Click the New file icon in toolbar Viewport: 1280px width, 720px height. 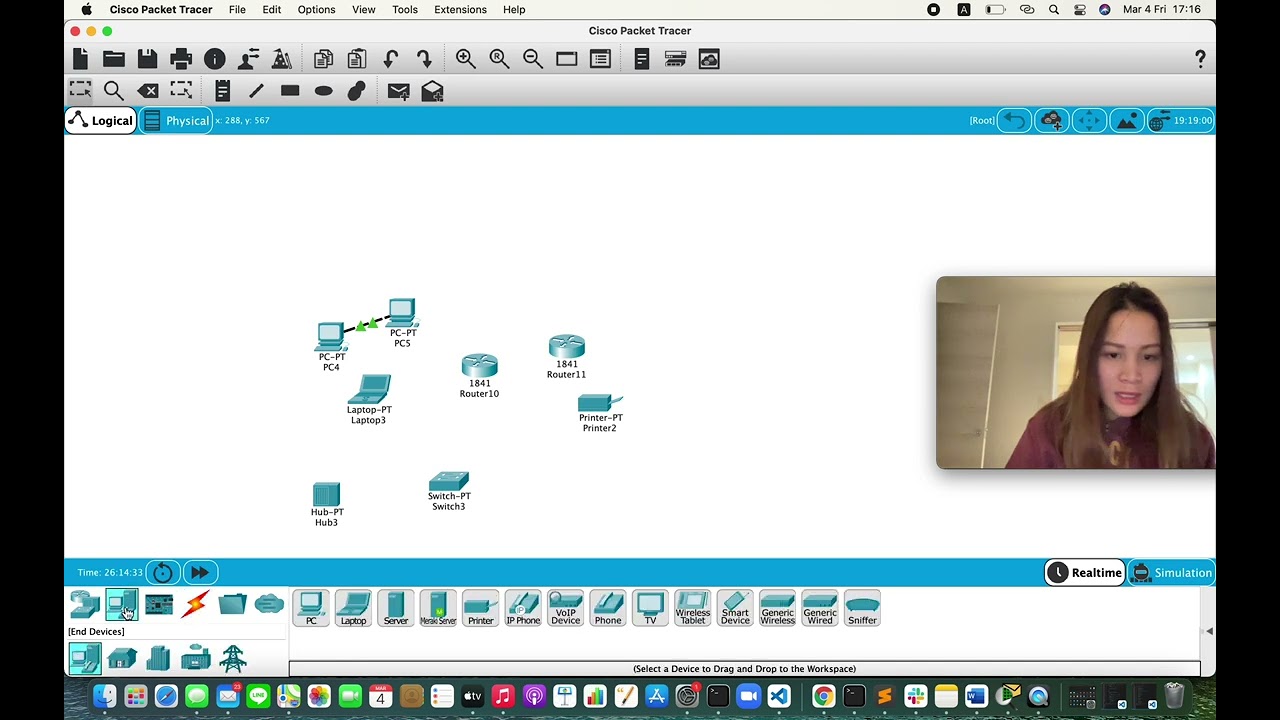coord(81,60)
